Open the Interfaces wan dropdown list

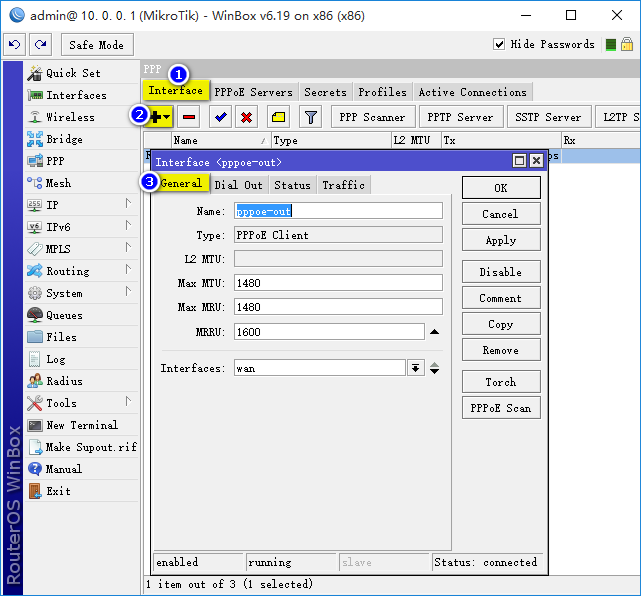[416, 368]
